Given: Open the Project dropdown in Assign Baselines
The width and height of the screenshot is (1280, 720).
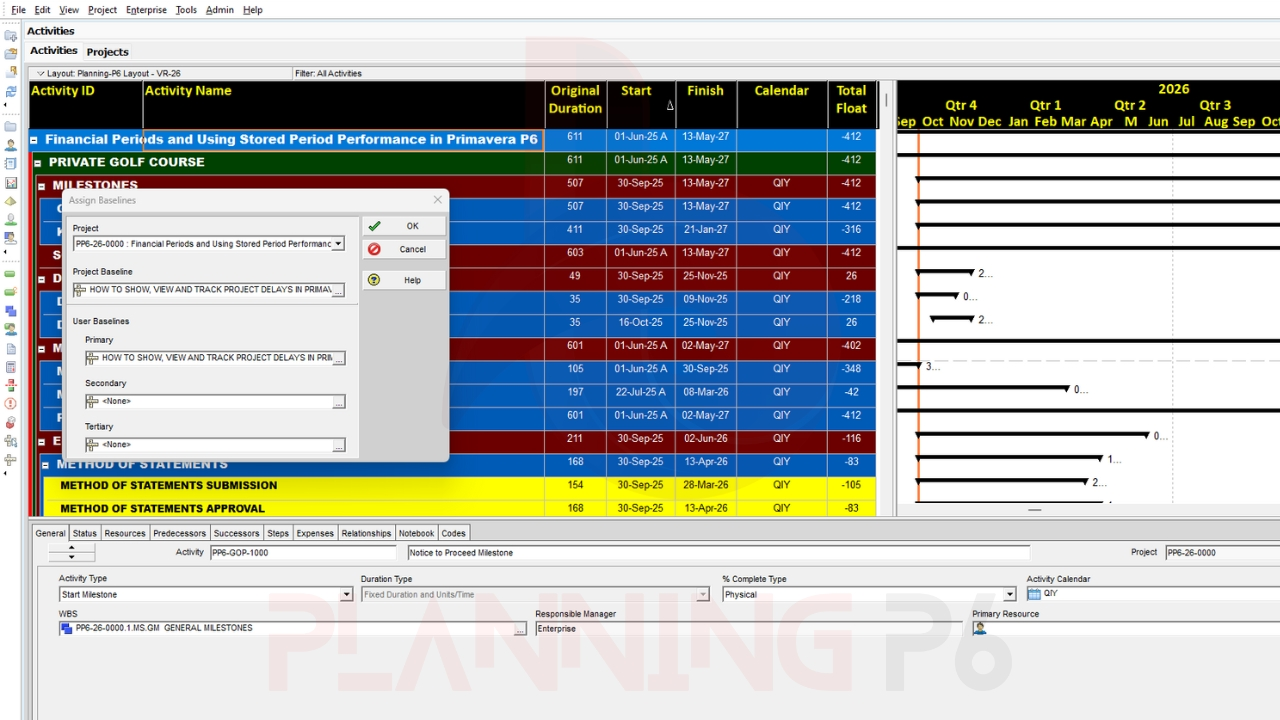Looking at the screenshot, I should click(338, 244).
